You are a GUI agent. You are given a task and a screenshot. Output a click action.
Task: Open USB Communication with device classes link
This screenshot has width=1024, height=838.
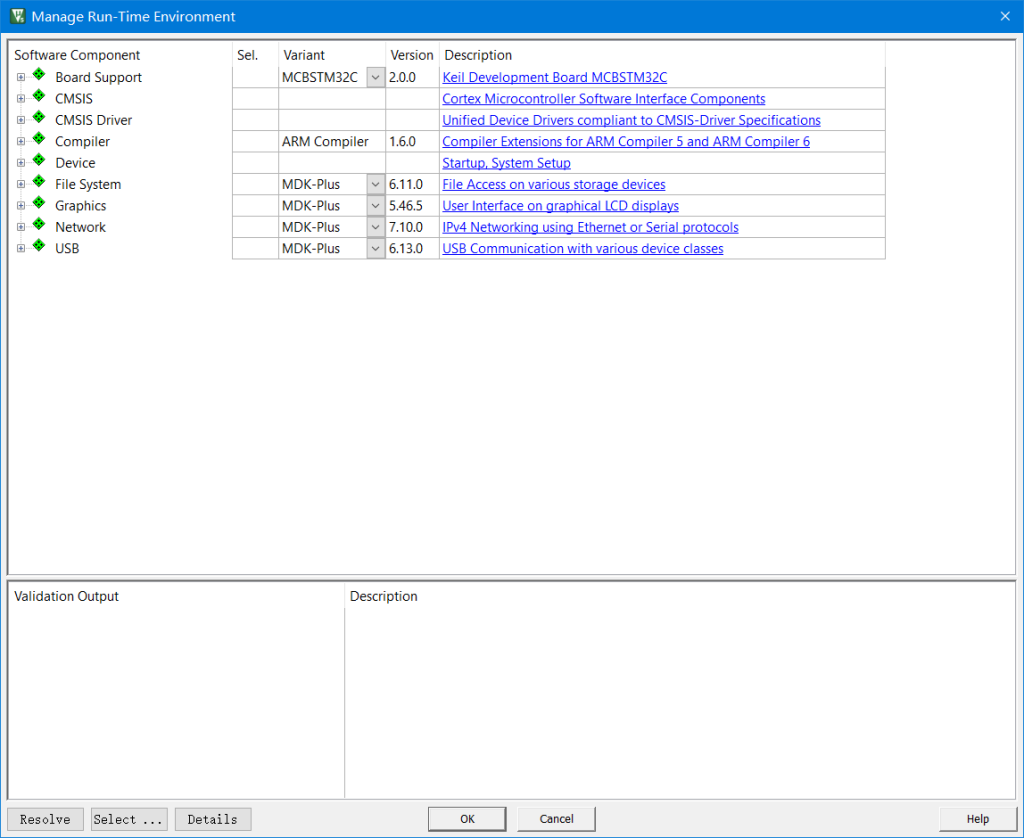(583, 248)
